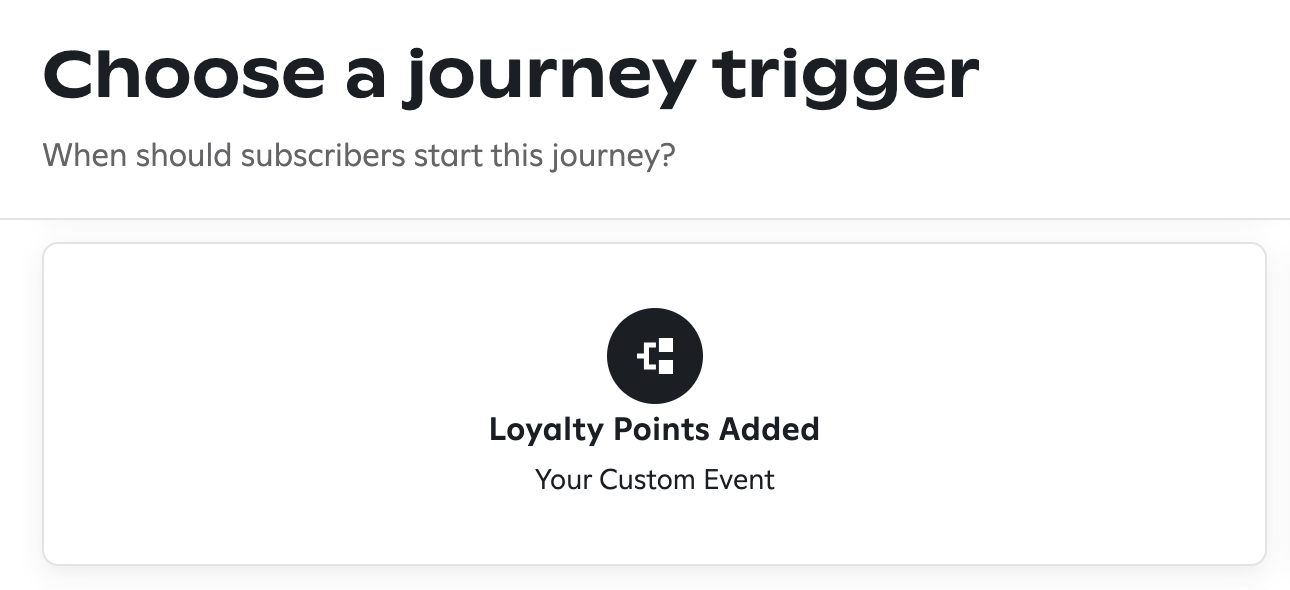Select the trigger card's empty left area
Viewport: 1290px width, 590px height.
(250, 404)
